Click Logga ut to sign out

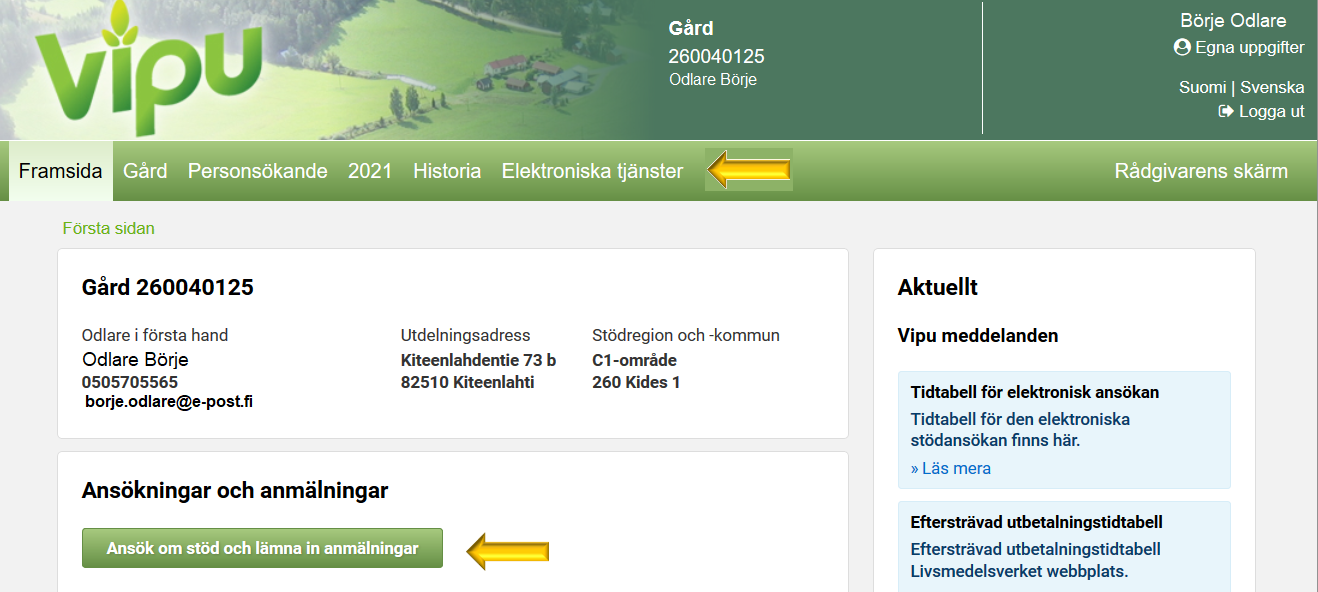click(x=1270, y=111)
